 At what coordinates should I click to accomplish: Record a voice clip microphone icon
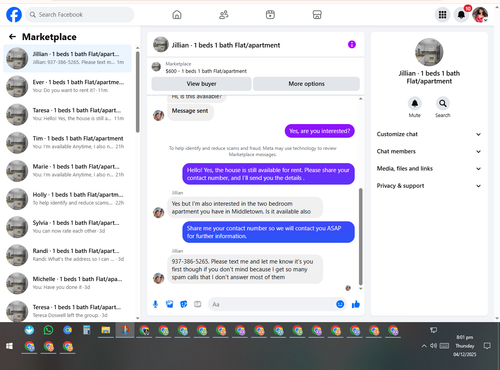(155, 304)
